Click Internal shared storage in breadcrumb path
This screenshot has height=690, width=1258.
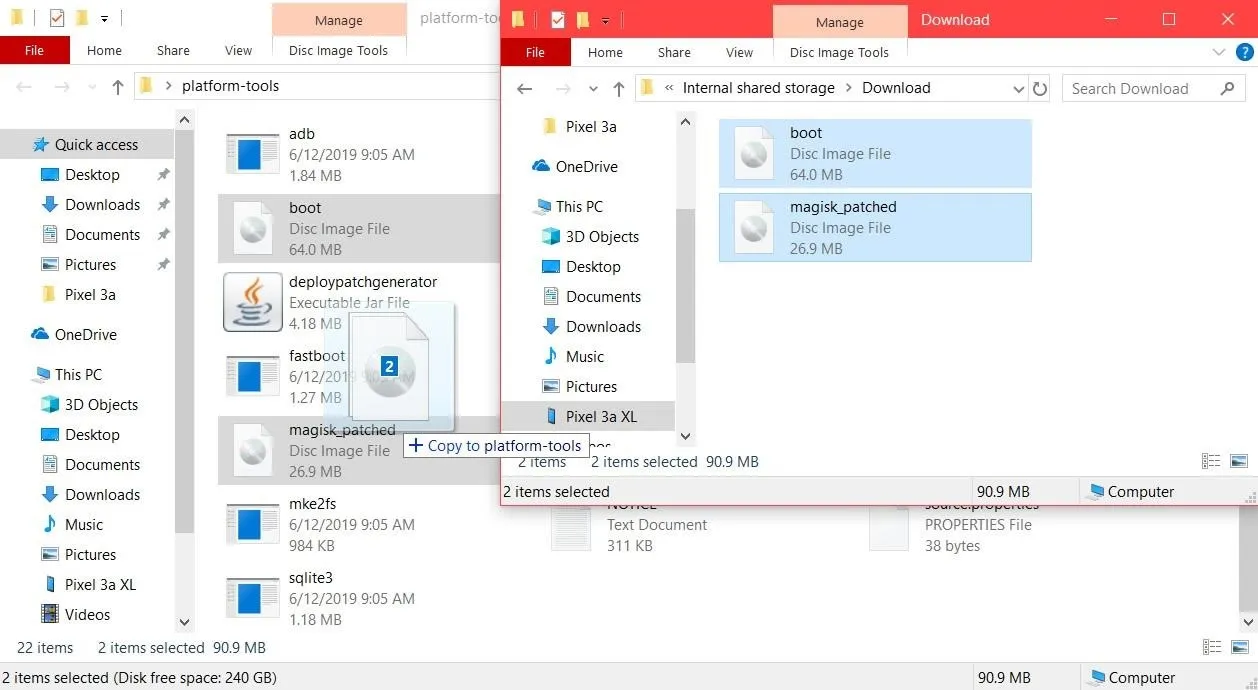pos(758,88)
